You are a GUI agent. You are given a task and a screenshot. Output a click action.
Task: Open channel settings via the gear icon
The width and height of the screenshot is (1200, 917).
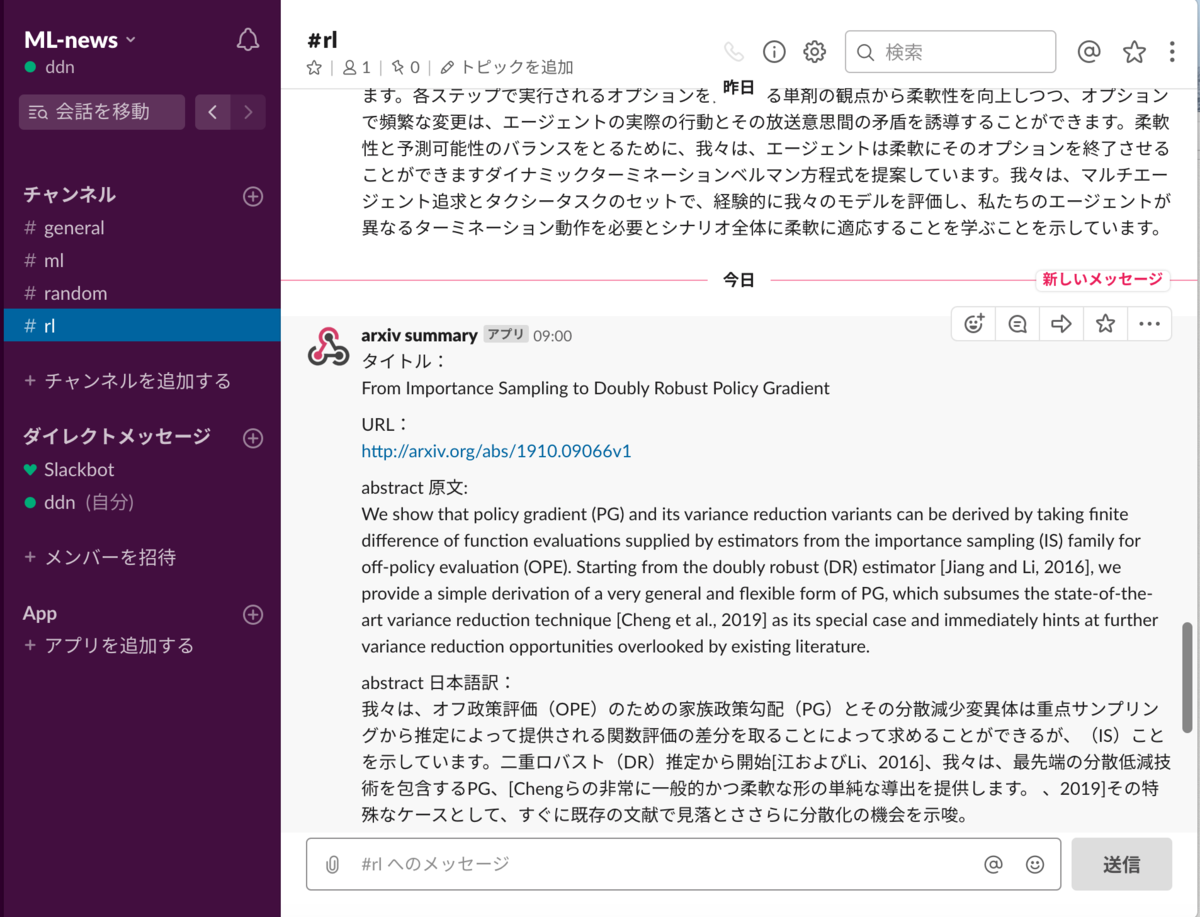pyautogui.click(x=814, y=51)
